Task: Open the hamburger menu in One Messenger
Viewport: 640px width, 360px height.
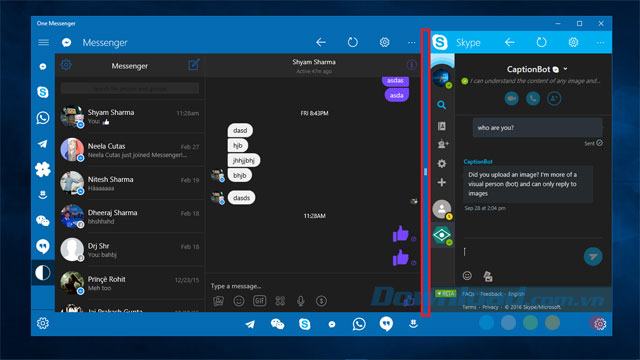Action: 43,42
